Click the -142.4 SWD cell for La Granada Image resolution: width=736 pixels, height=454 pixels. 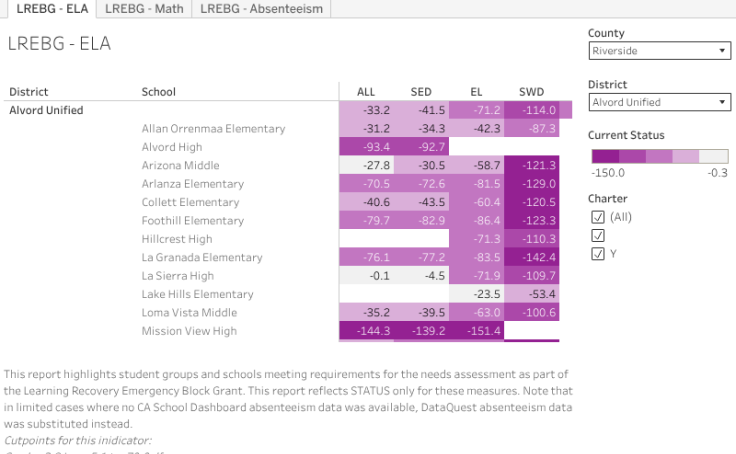coord(531,257)
